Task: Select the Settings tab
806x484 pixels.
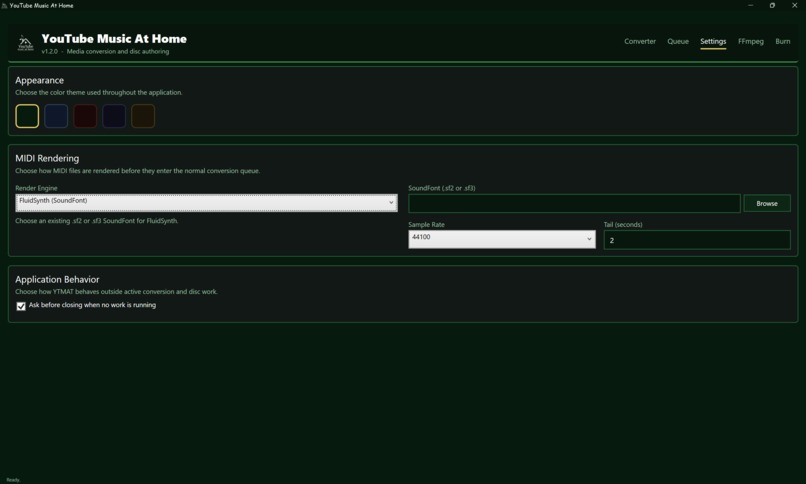Action: pyautogui.click(x=713, y=41)
